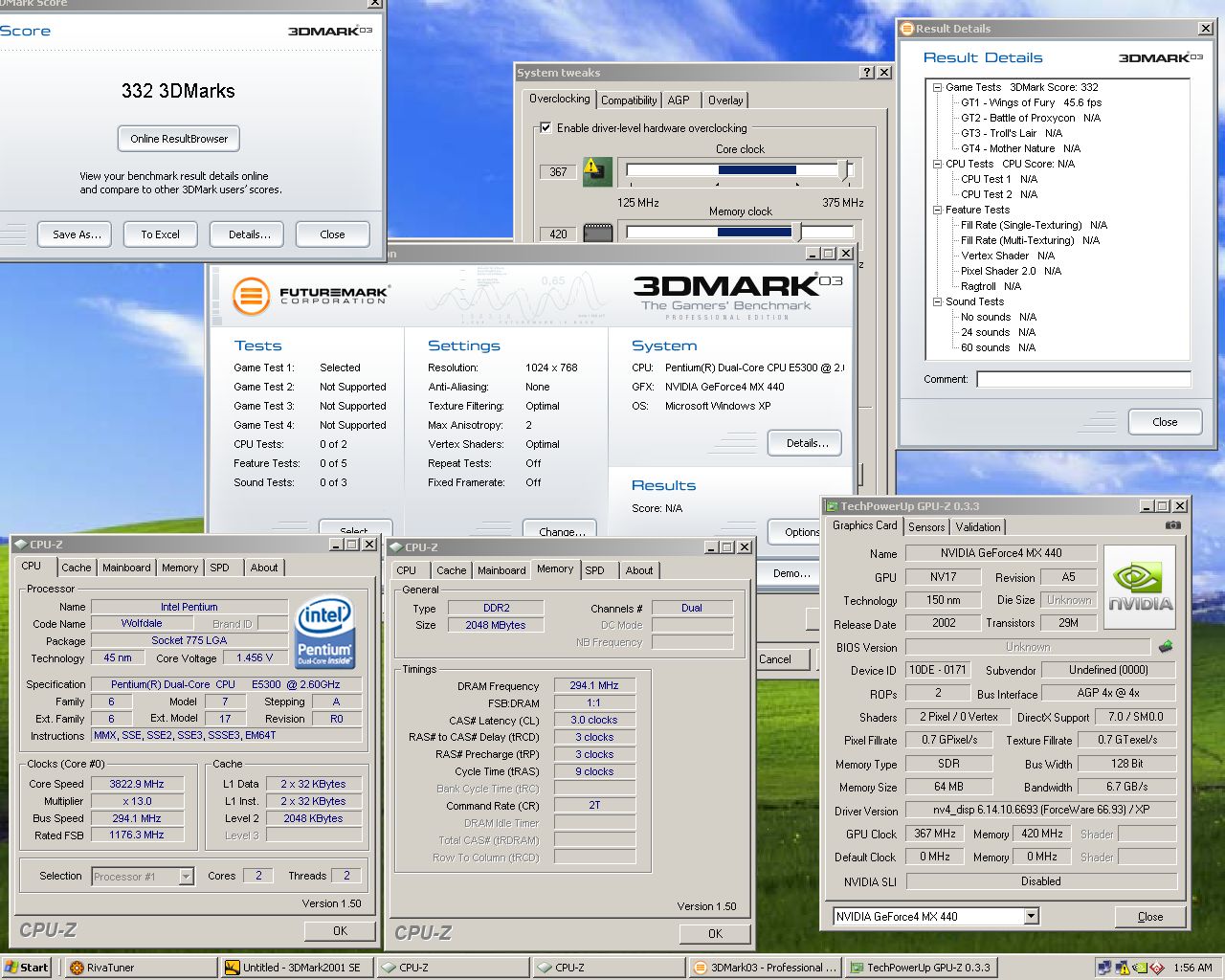Click the To Excel button

coord(160,234)
